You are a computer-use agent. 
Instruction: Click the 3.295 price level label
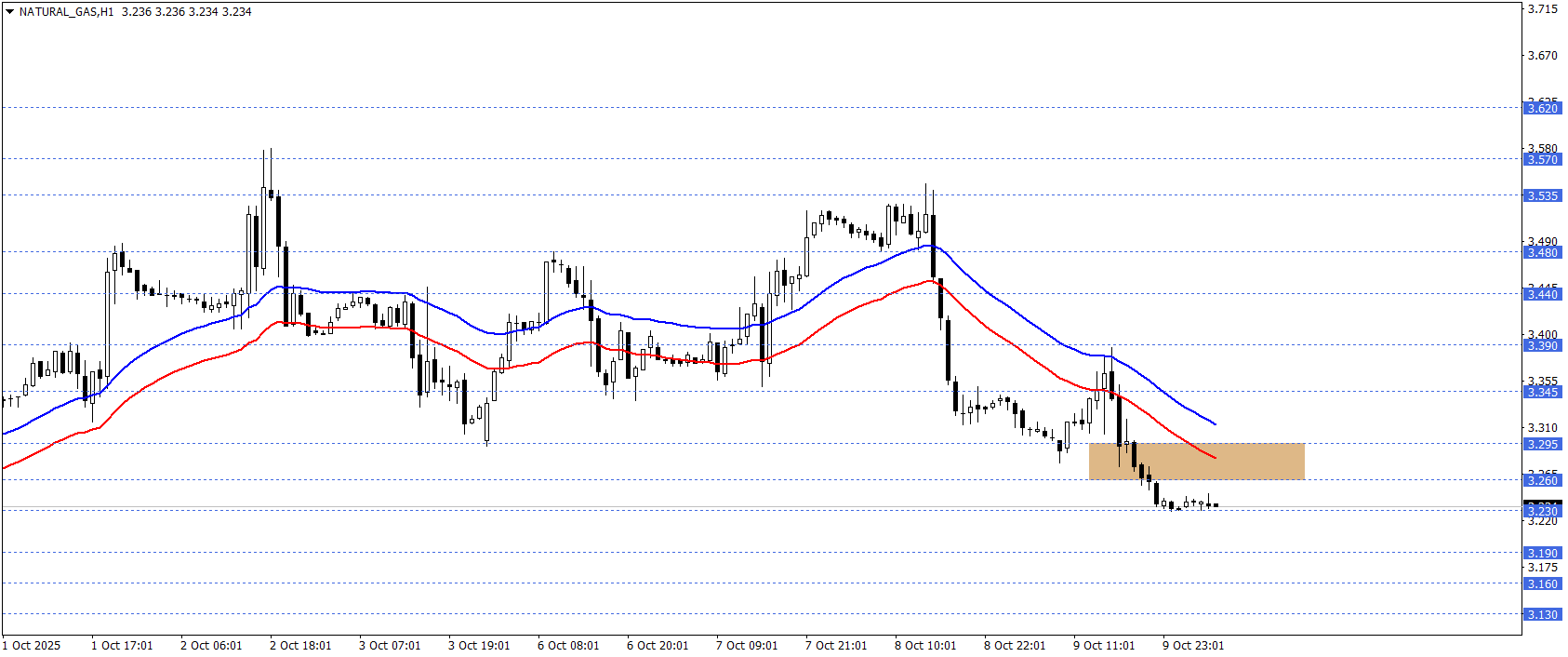pyautogui.click(x=1542, y=445)
